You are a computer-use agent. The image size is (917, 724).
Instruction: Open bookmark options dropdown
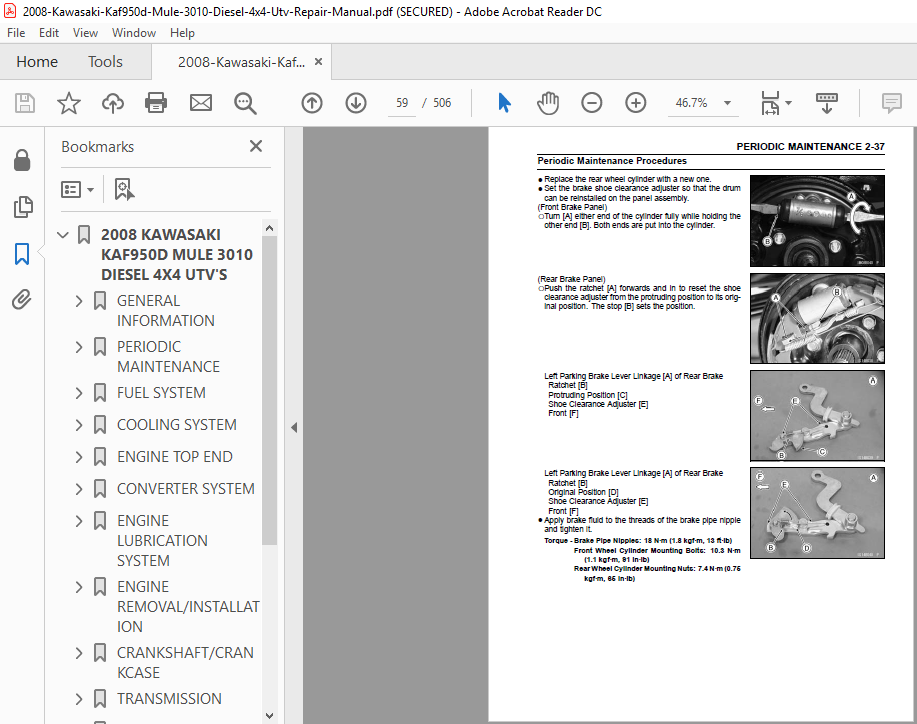point(77,189)
